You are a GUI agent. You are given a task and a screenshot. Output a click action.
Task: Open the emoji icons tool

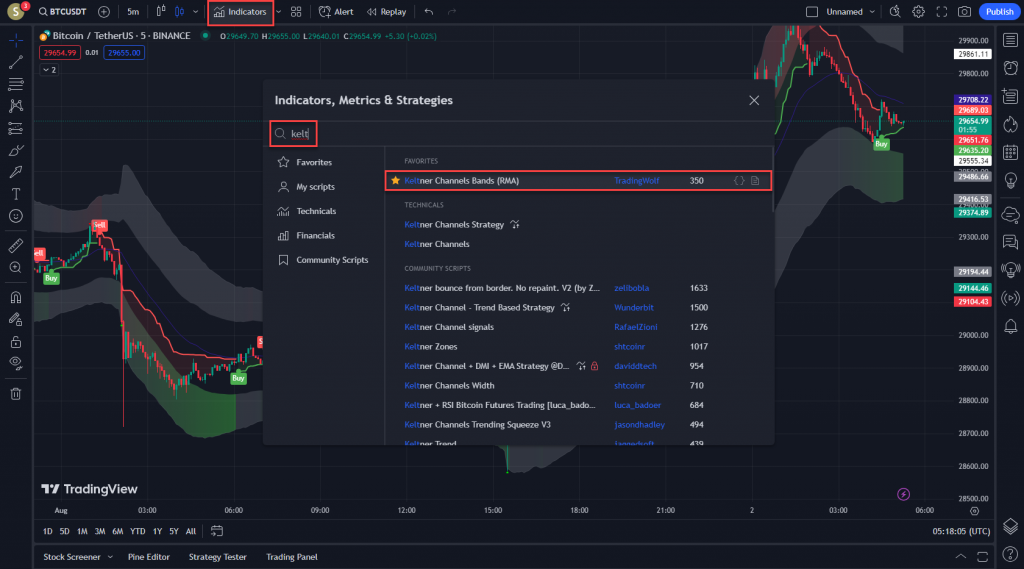[x=16, y=216]
